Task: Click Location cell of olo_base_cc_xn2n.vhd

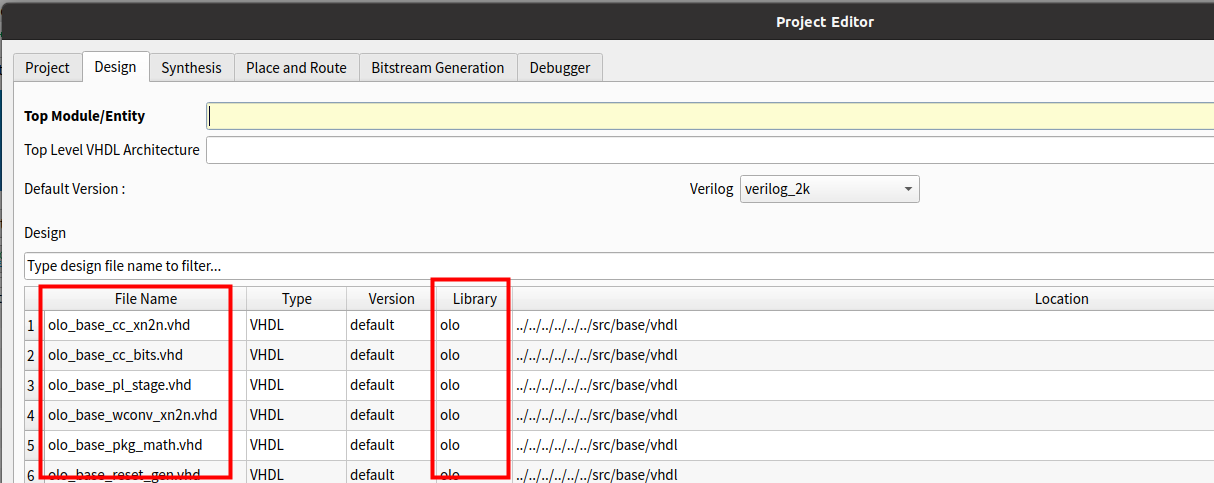Action: point(863,325)
